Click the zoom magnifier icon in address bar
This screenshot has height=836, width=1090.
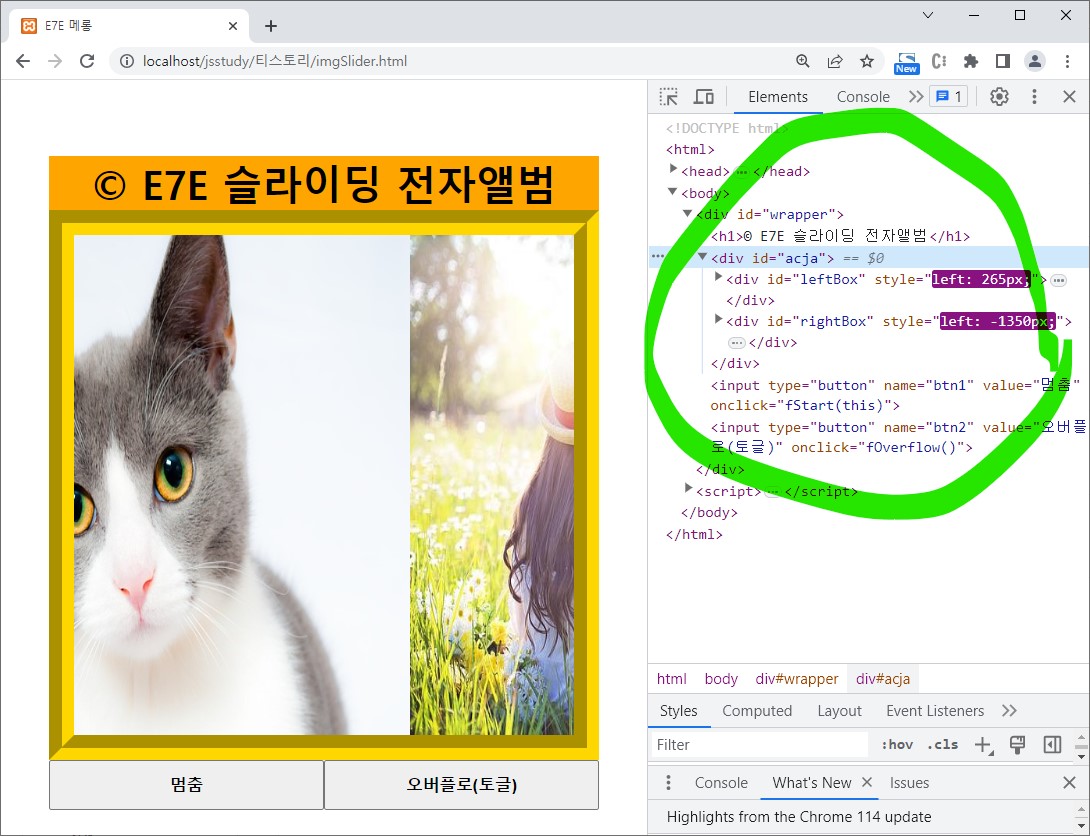[x=803, y=61]
